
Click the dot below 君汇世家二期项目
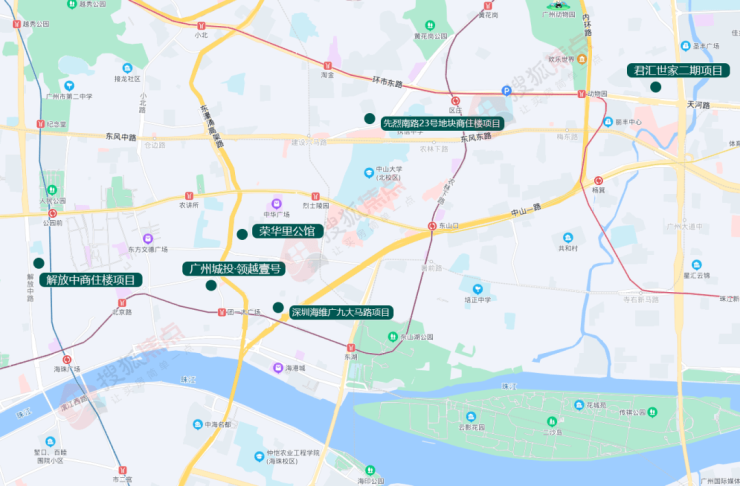click(x=655, y=87)
